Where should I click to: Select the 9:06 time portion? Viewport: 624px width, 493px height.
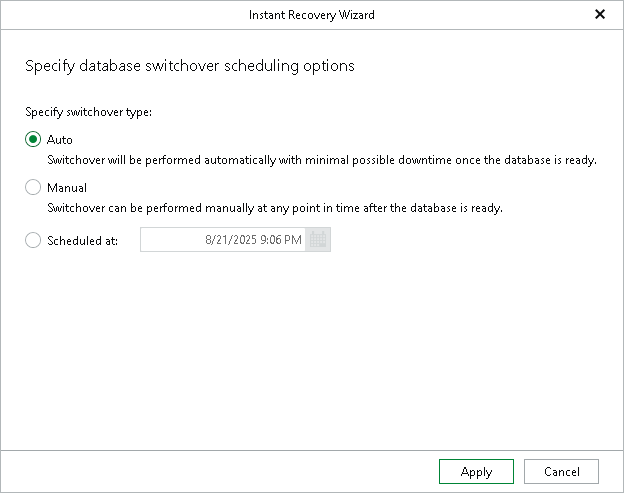(x=271, y=240)
